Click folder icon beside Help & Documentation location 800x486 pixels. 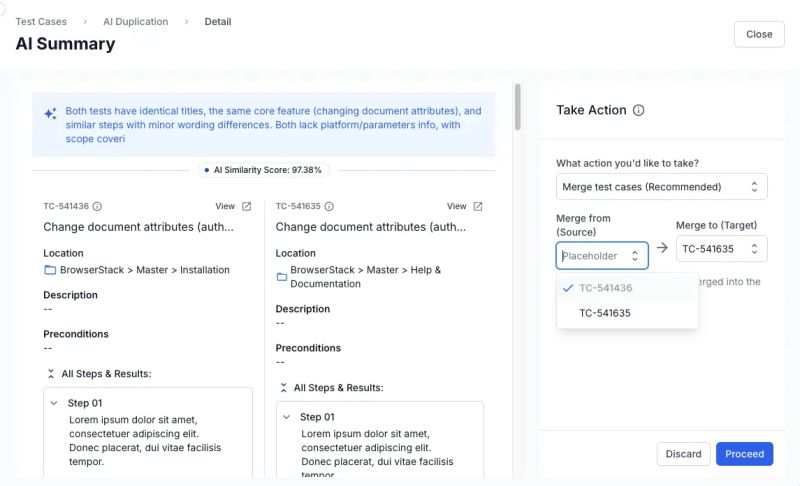click(282, 277)
